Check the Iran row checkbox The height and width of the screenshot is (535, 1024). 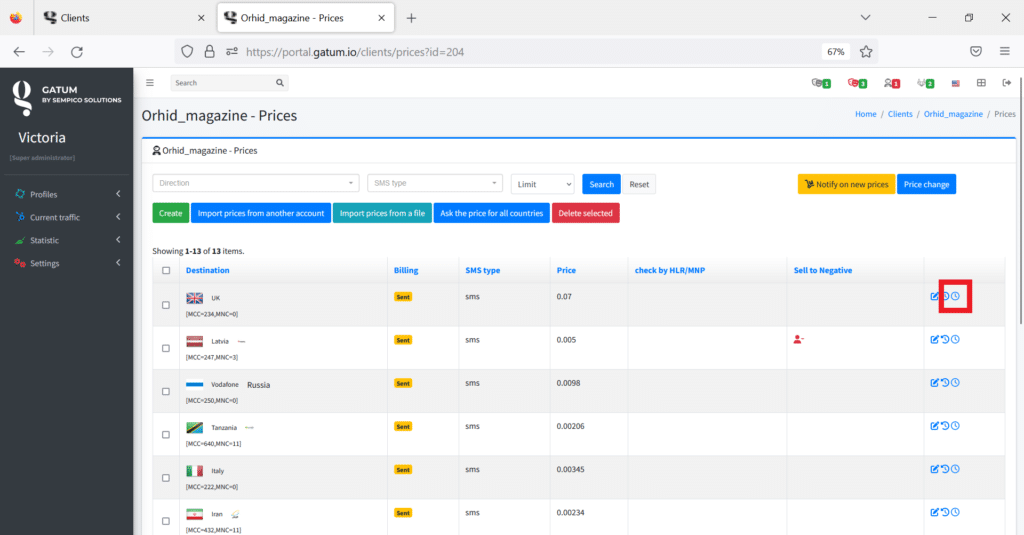point(166,521)
